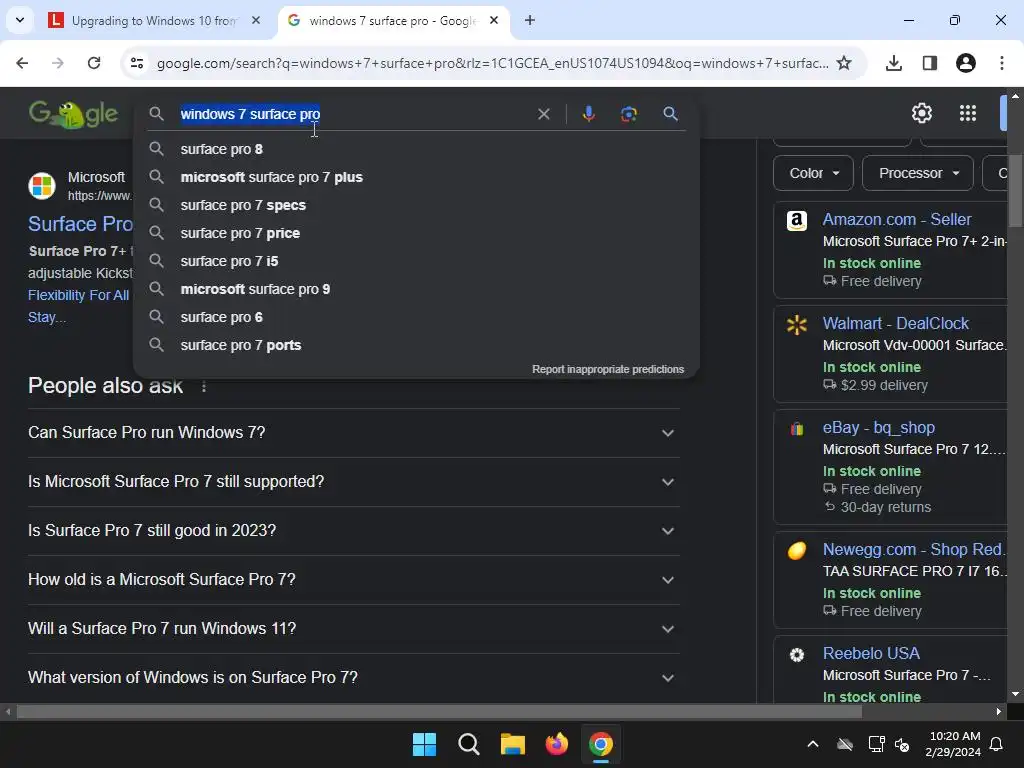This screenshot has width=1024, height=768.
Task: Open Google quick settings gear
Action: (921, 113)
